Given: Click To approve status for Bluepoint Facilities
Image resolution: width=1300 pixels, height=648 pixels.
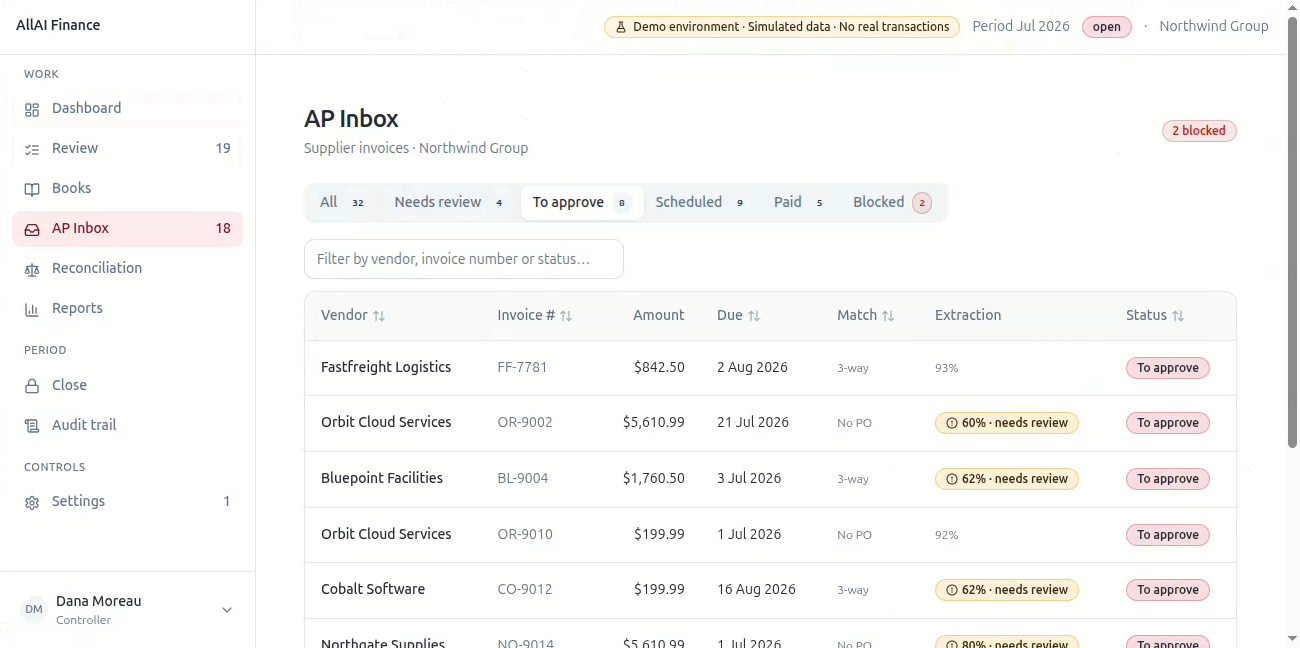Looking at the screenshot, I should tap(1168, 479).
